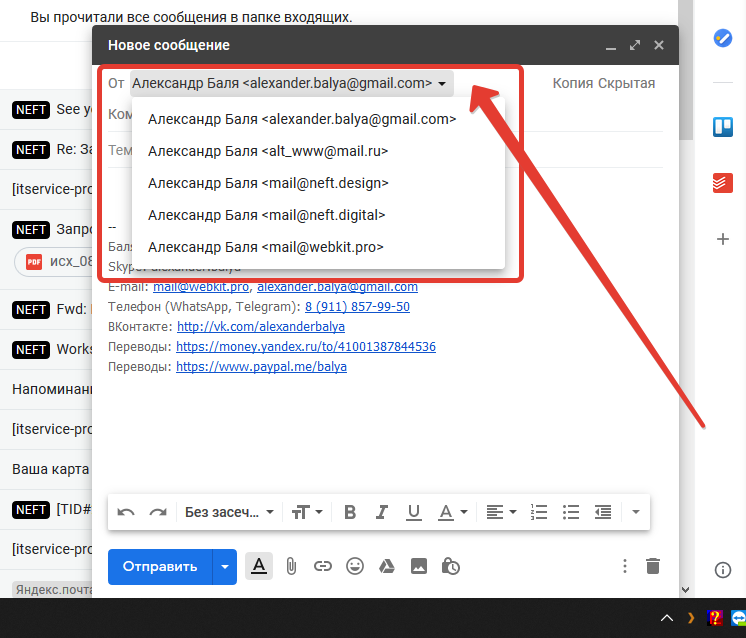Expand the send options arrow beside Отправить
The width and height of the screenshot is (746, 638).
[x=225, y=566]
